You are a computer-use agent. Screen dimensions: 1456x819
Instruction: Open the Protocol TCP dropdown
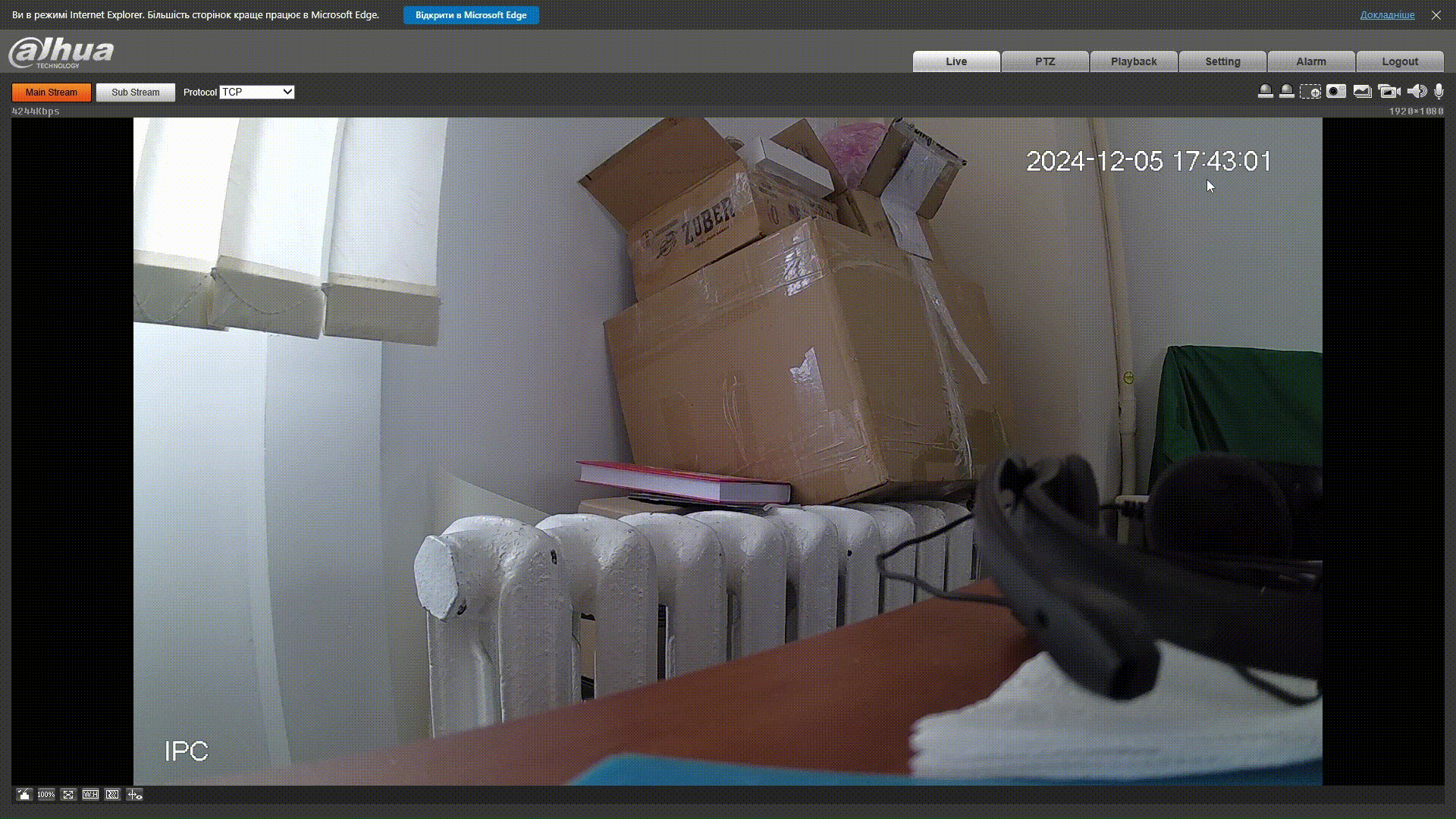[x=256, y=92]
